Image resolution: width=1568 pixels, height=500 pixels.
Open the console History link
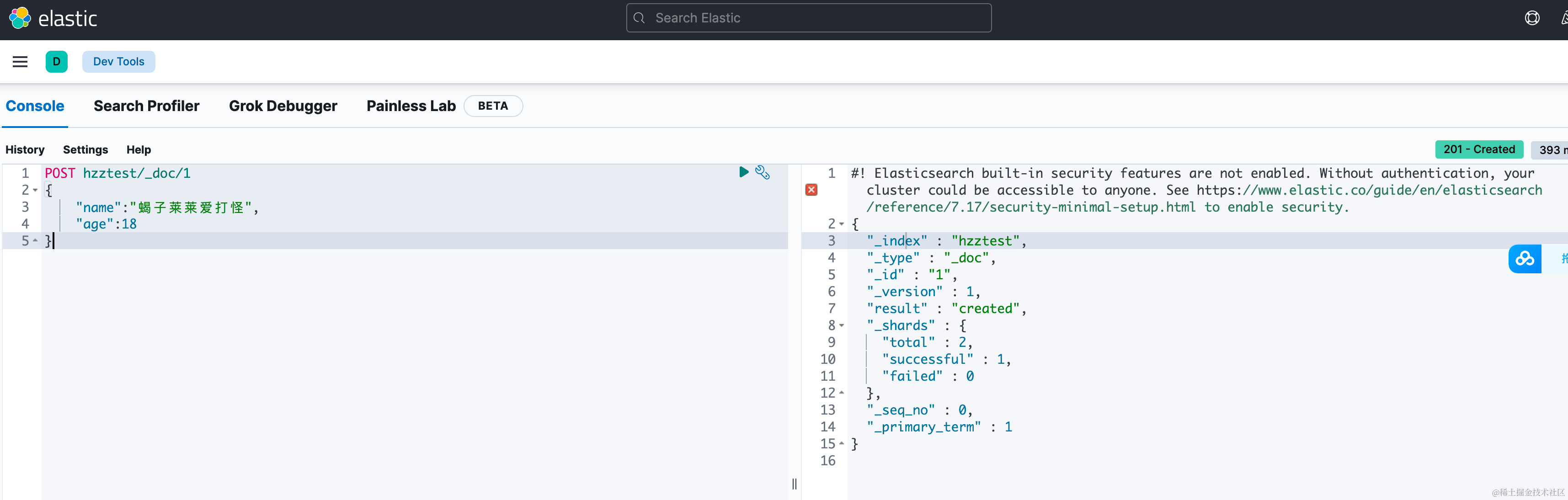pos(25,149)
